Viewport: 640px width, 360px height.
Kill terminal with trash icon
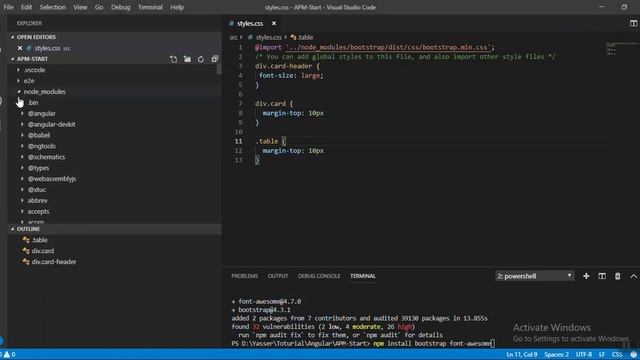(x=618, y=276)
